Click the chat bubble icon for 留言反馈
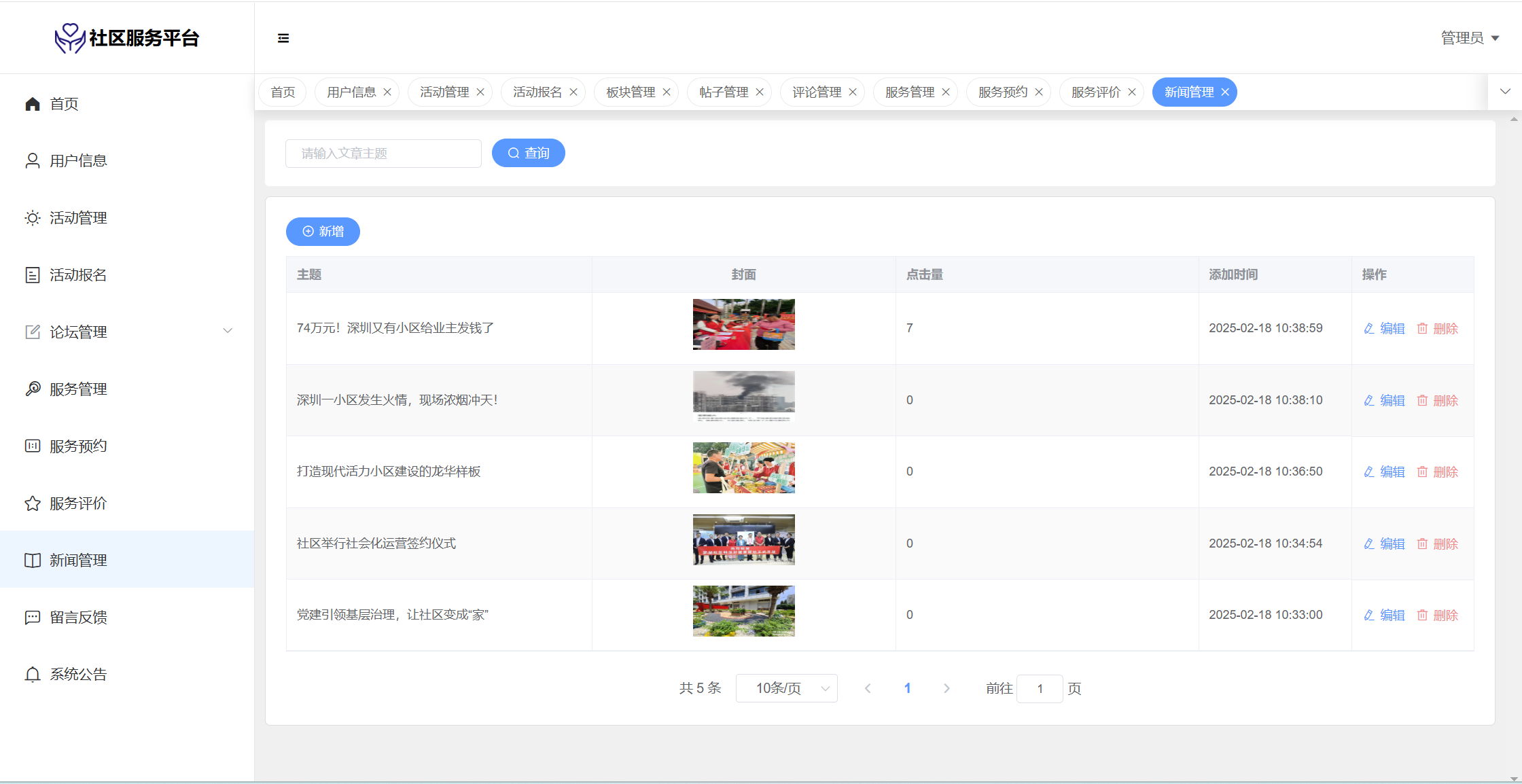 (33, 618)
